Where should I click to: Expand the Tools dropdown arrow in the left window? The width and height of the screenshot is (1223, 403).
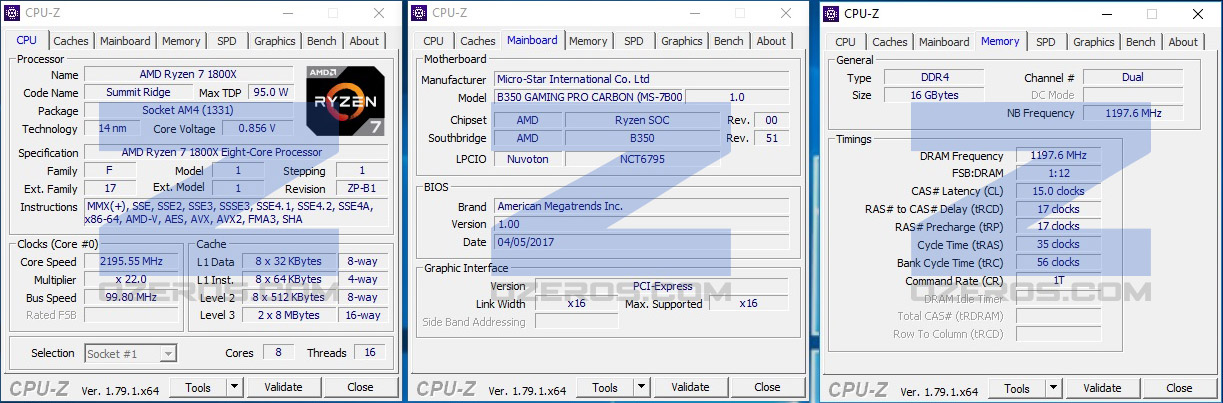[234, 387]
